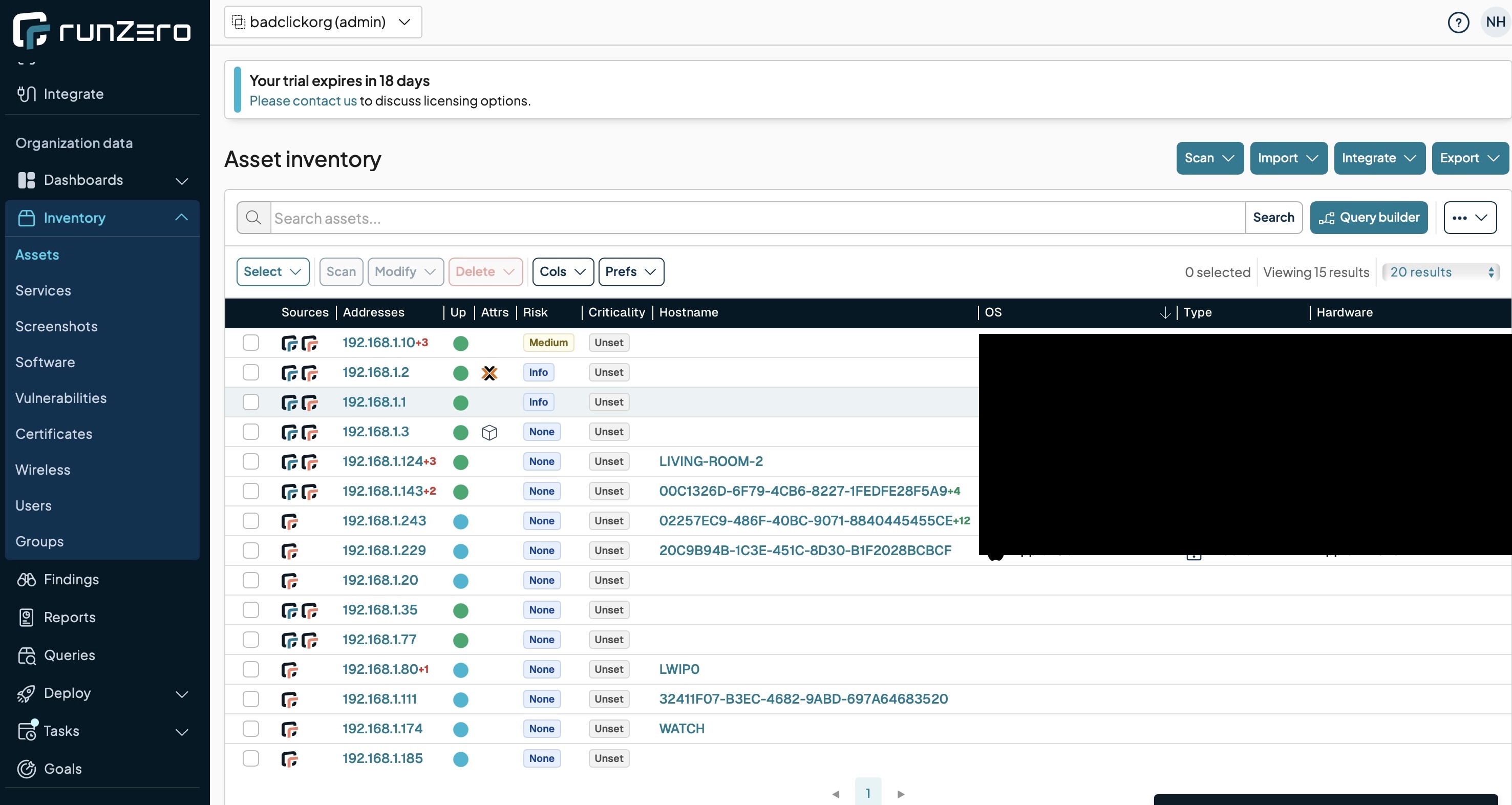Click the magnifier icon in search bar
The width and height of the screenshot is (1512, 805).
(x=253, y=218)
